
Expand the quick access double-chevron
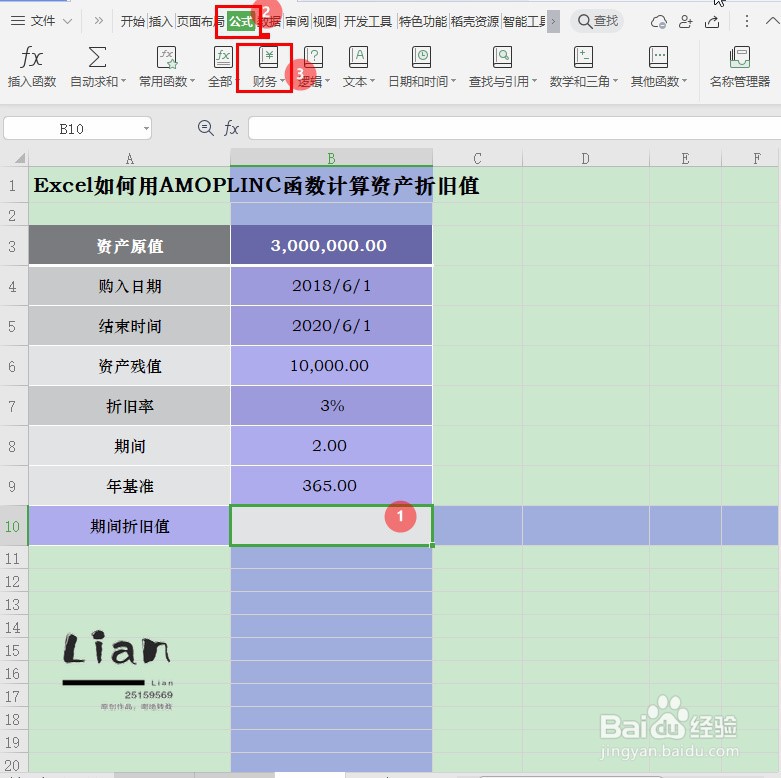[99, 21]
